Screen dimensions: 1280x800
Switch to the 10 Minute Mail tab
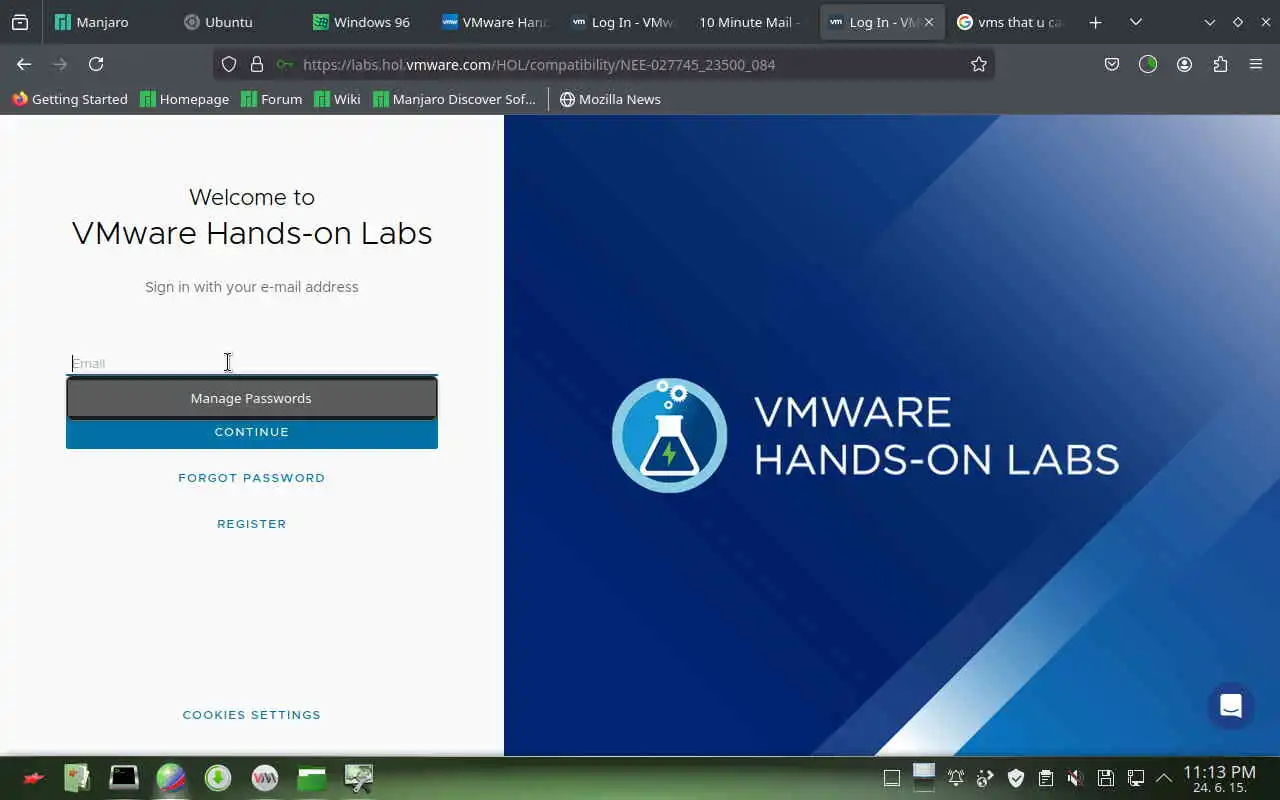[750, 22]
